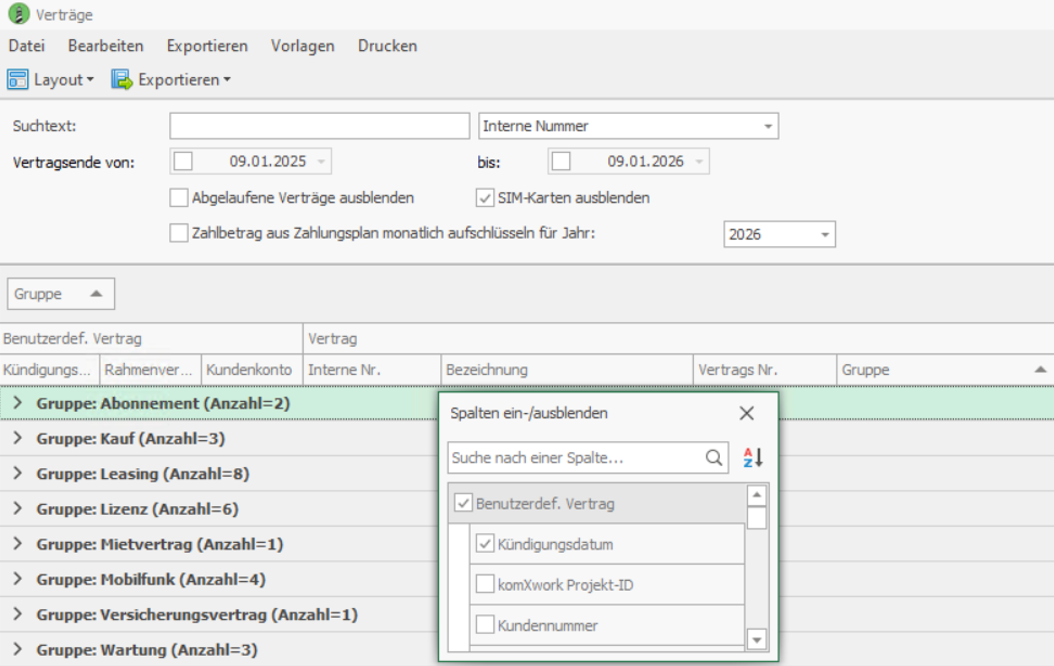Open the Vorlagen menu
The height and width of the screenshot is (666, 1054).
pos(302,46)
